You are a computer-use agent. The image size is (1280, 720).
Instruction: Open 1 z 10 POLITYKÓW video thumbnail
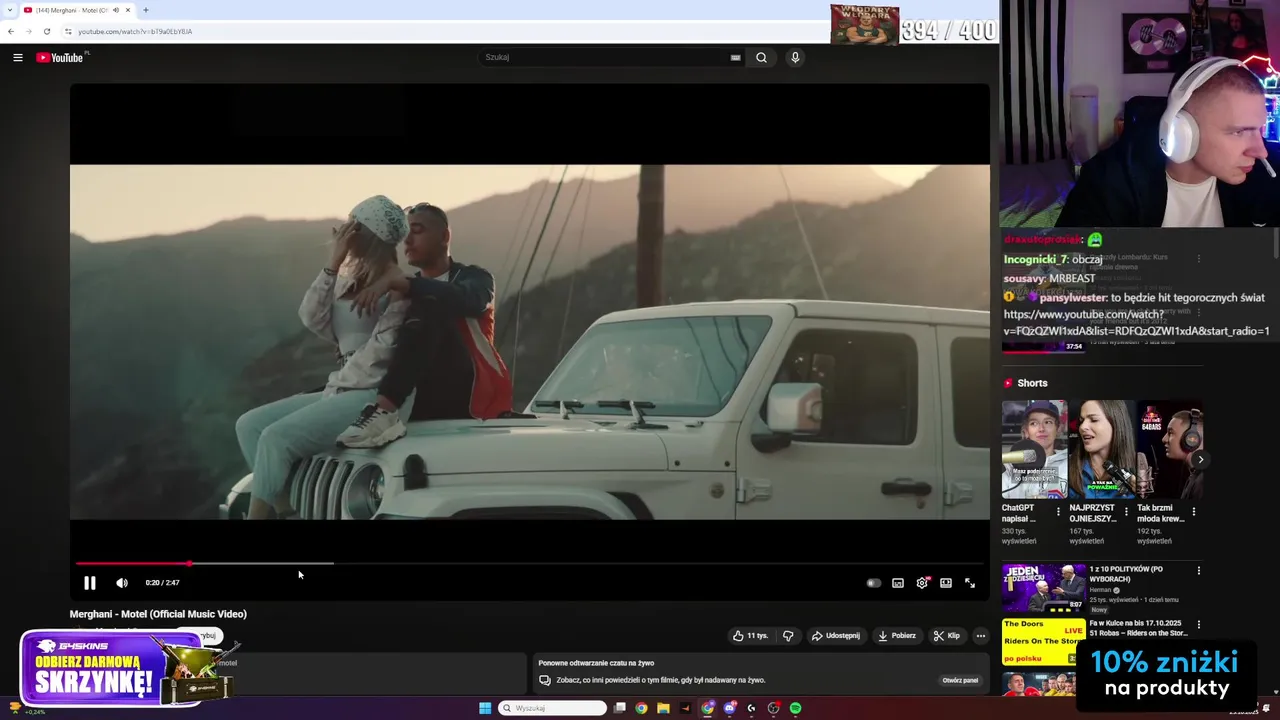tap(1043, 588)
